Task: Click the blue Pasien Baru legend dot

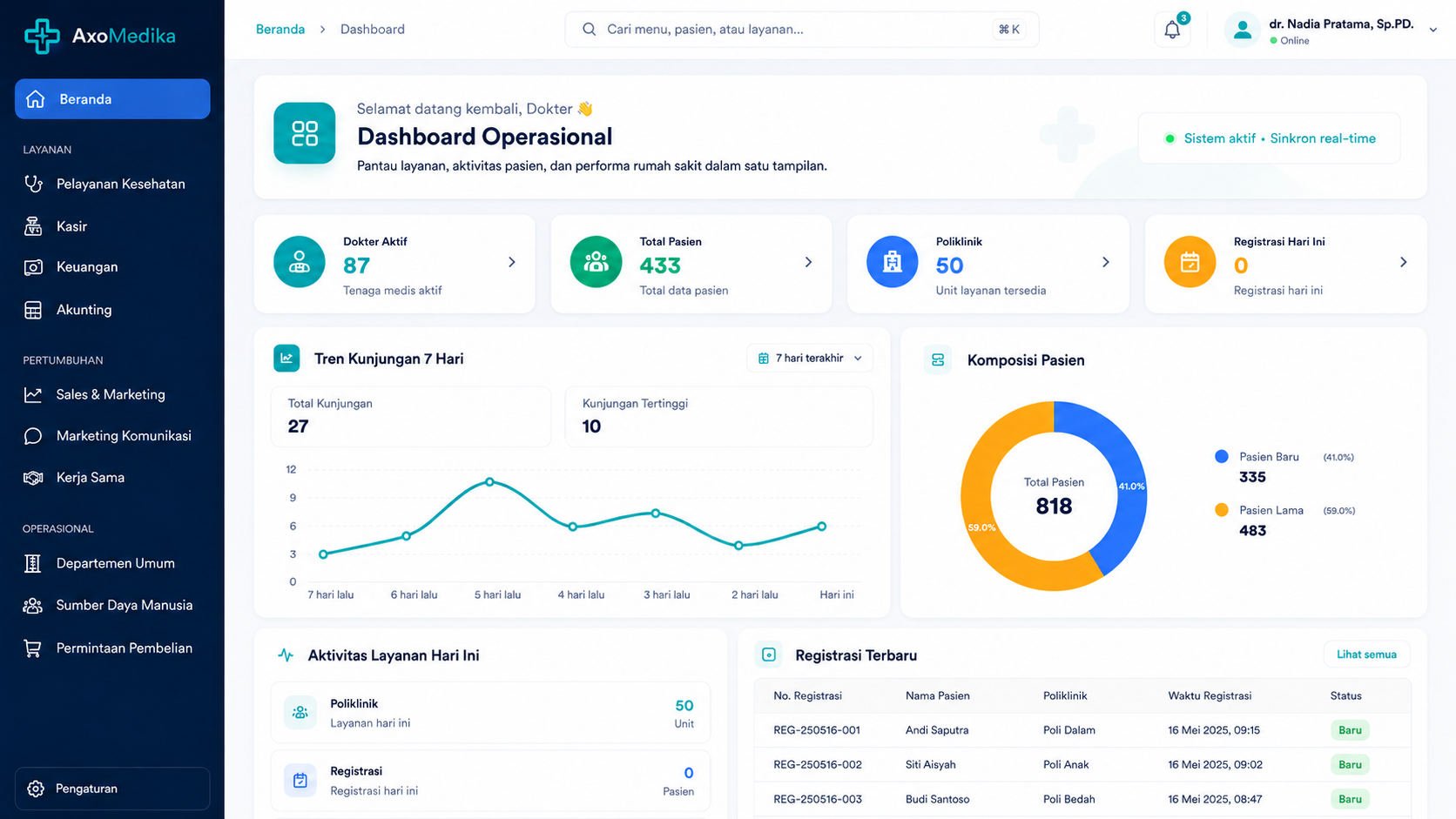Action: click(1222, 456)
